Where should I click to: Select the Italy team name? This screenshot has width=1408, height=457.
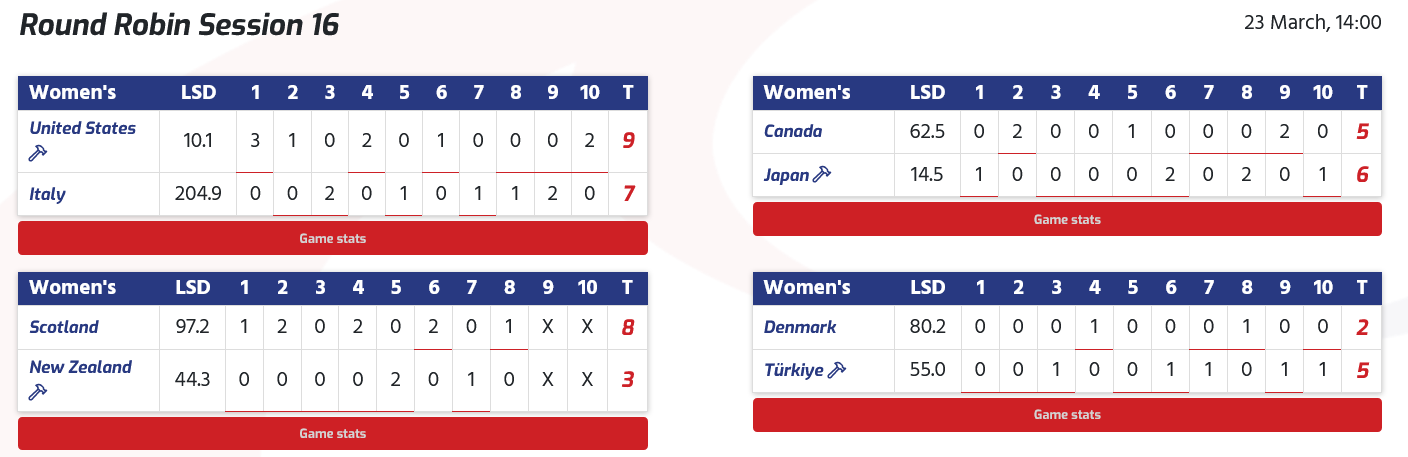[47, 194]
